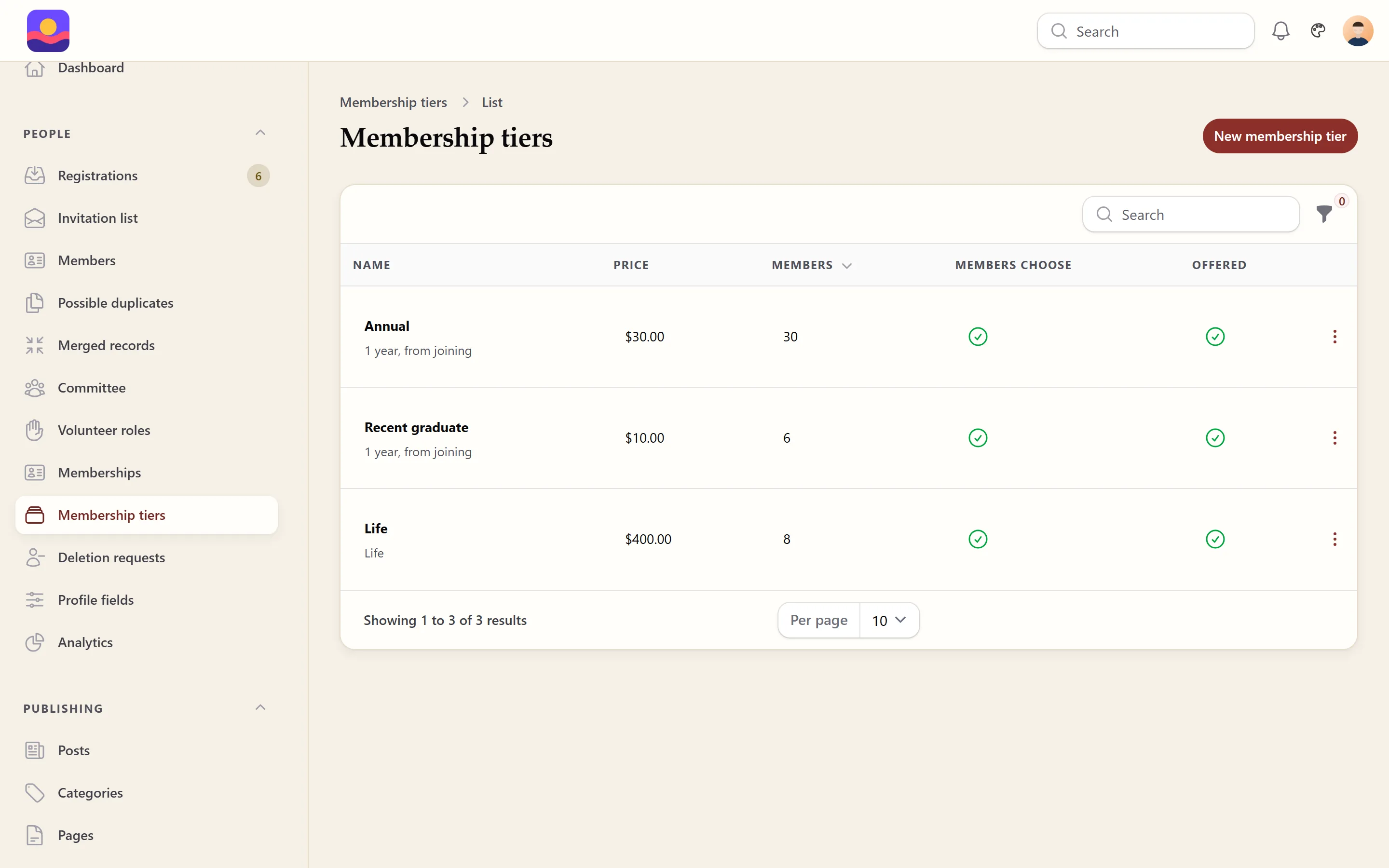Viewport: 1389px width, 868px height.
Task: Click the Profile fields sliders icon
Action: (x=34, y=600)
